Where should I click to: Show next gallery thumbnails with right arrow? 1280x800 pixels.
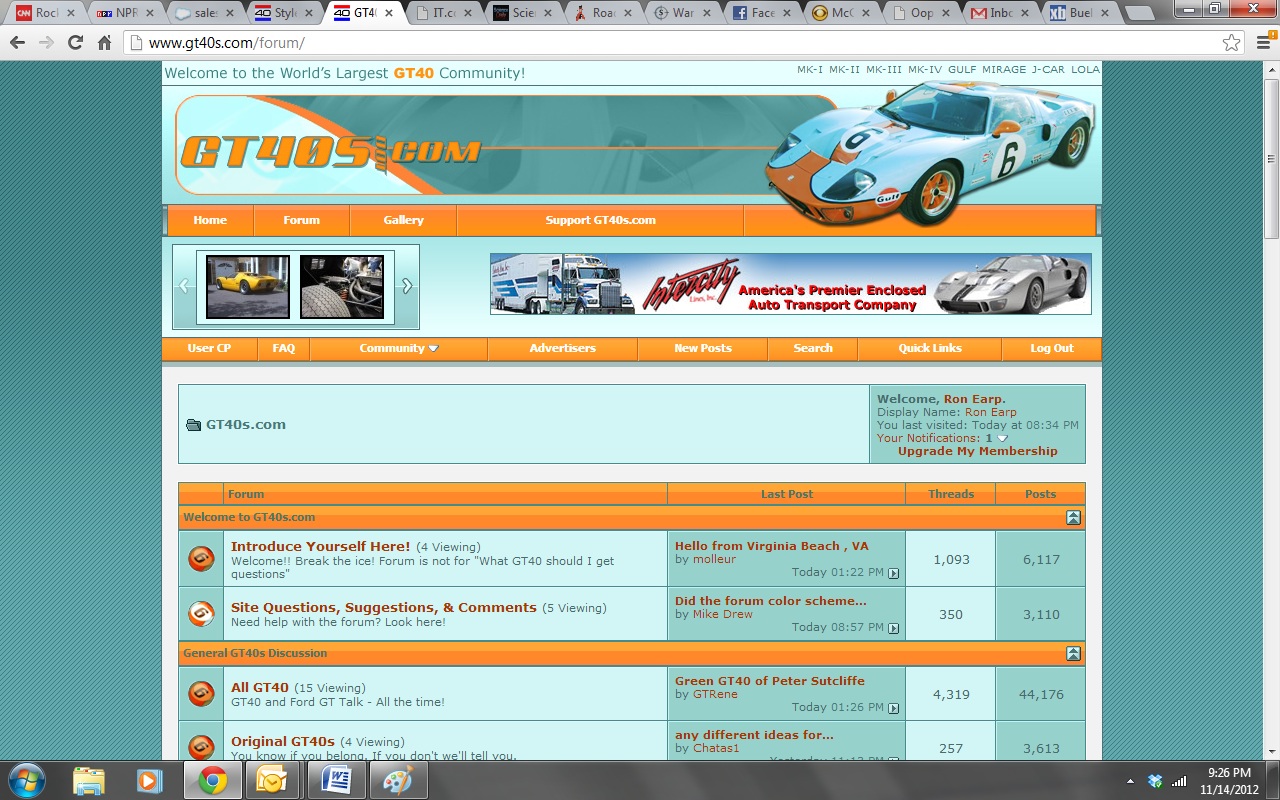point(407,285)
